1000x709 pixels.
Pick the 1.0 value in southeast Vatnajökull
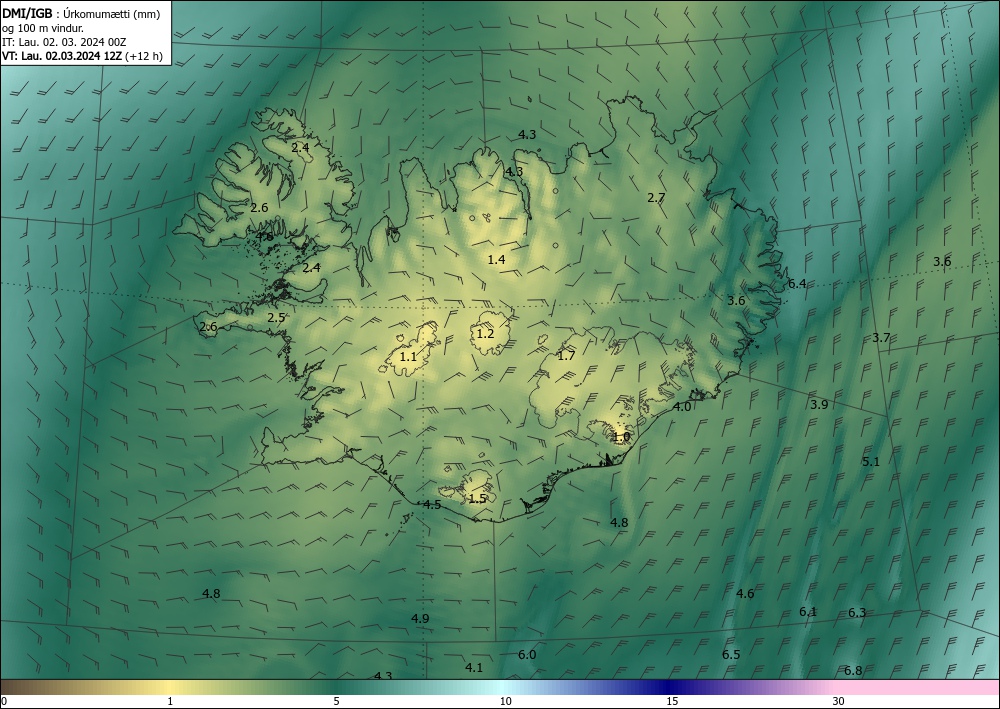(x=622, y=437)
